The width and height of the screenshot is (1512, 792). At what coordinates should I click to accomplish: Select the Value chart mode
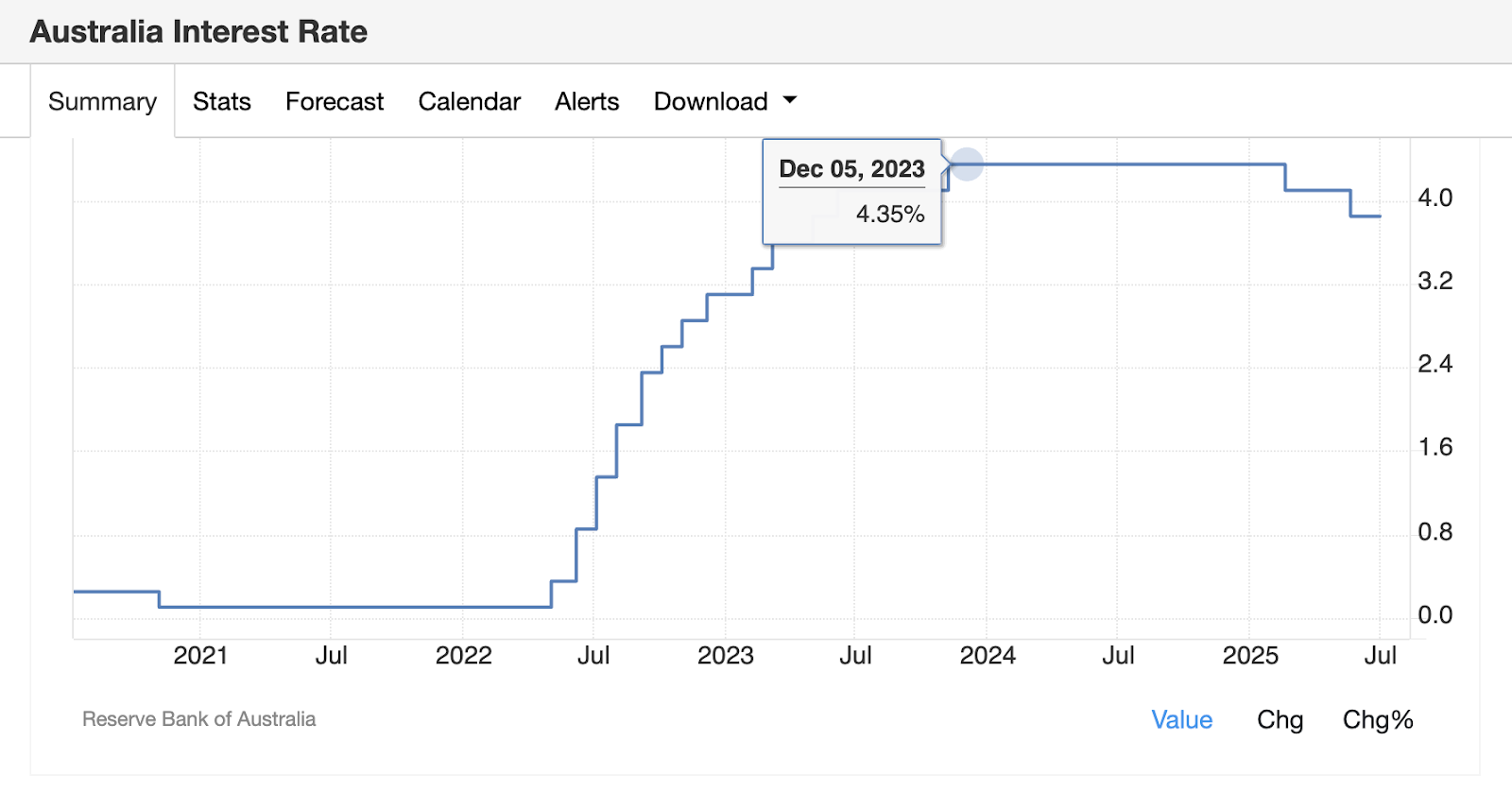coord(1181,720)
